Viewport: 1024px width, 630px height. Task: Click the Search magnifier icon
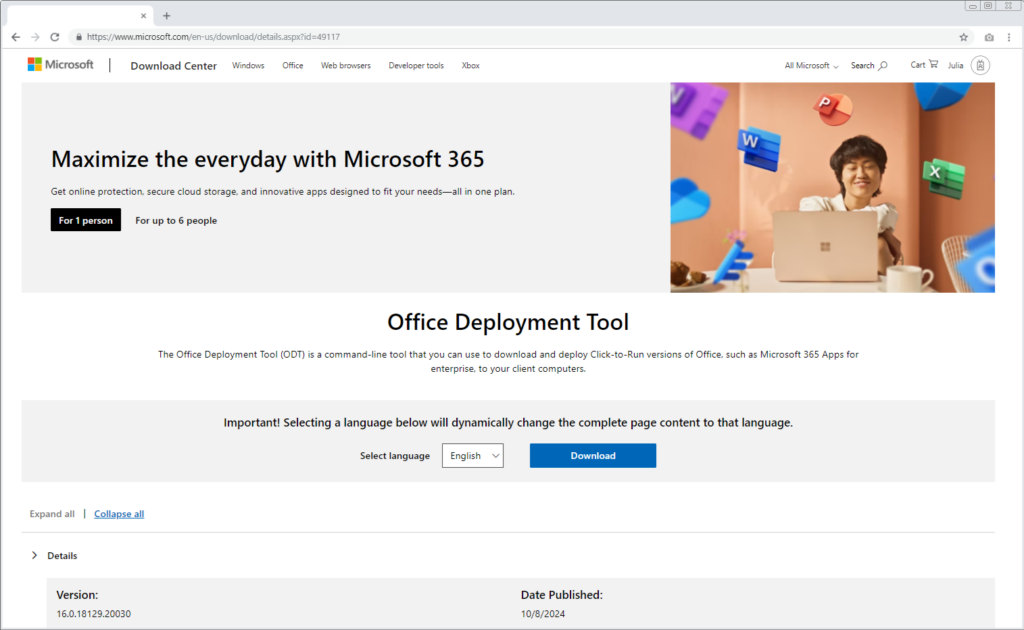[884, 64]
